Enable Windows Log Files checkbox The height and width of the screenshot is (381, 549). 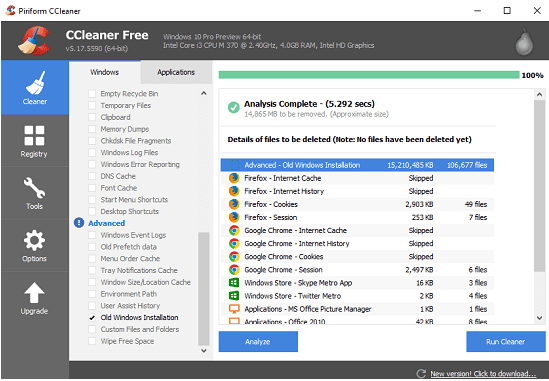tap(92, 152)
